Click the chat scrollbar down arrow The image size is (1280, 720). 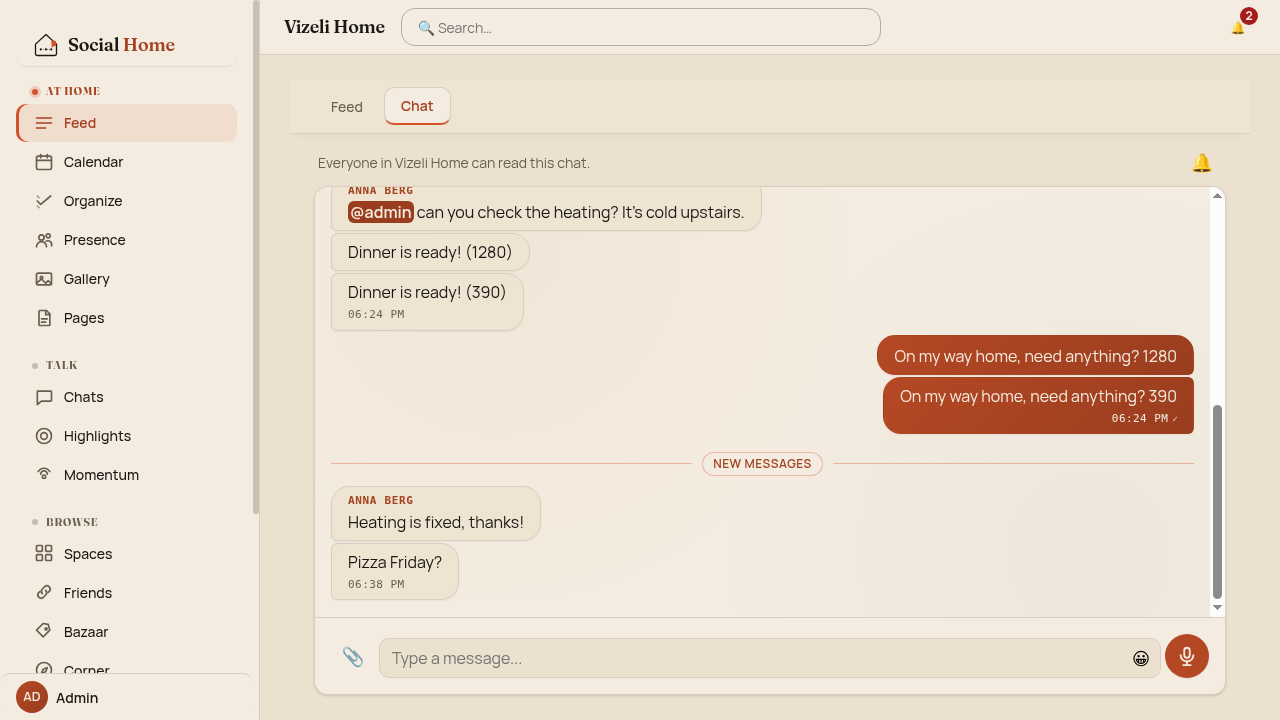(x=1217, y=607)
